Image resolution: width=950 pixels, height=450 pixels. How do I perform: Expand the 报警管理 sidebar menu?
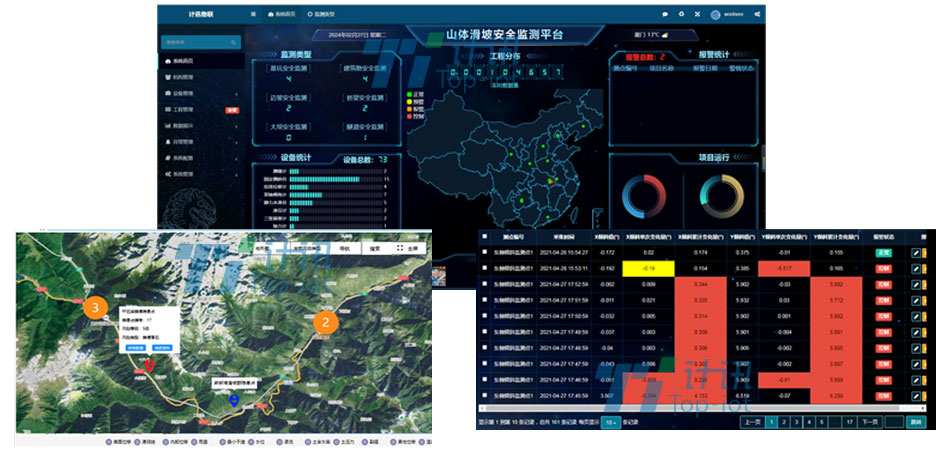201,142
